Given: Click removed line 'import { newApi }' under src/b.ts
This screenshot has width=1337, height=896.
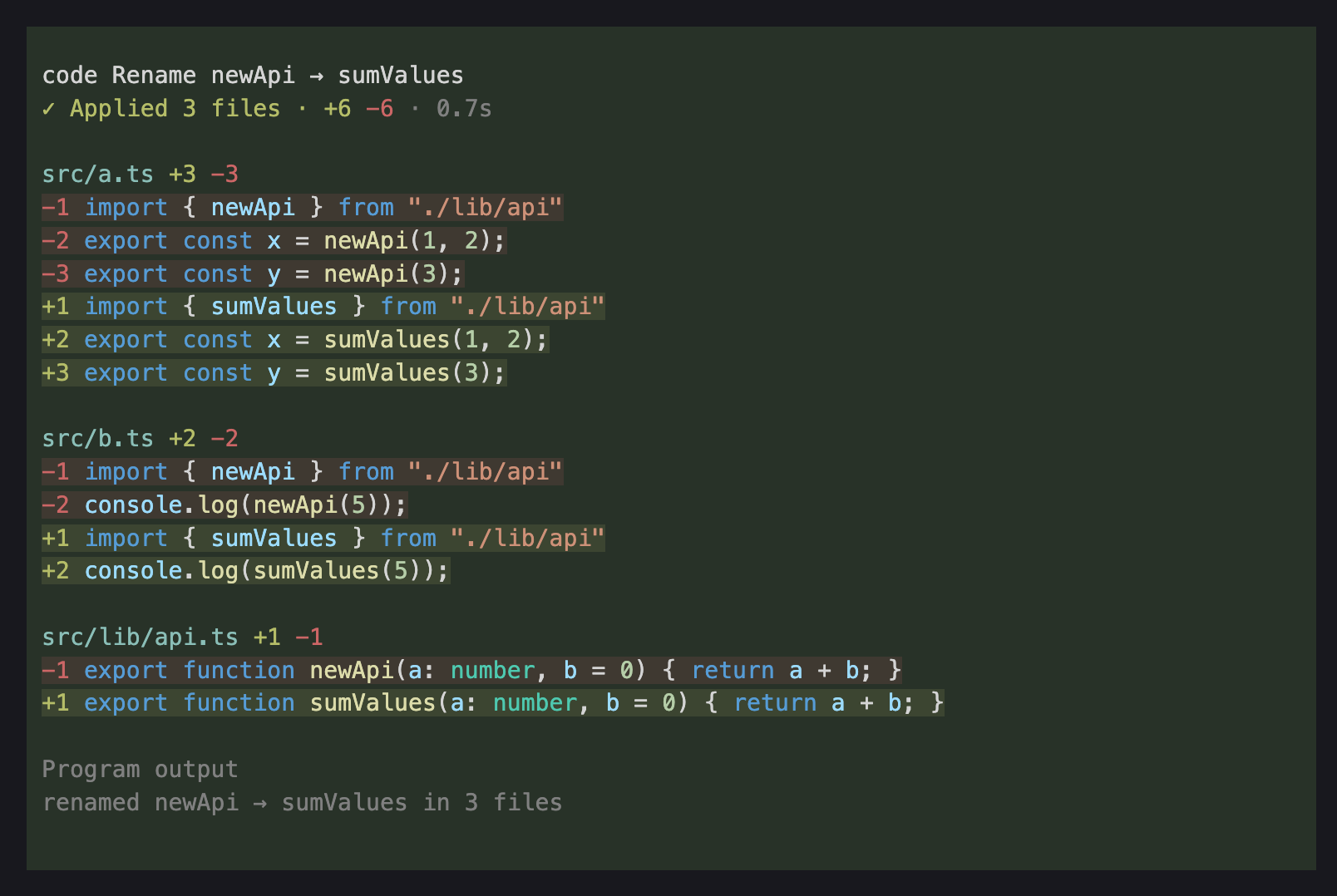Looking at the screenshot, I should pos(303,471).
